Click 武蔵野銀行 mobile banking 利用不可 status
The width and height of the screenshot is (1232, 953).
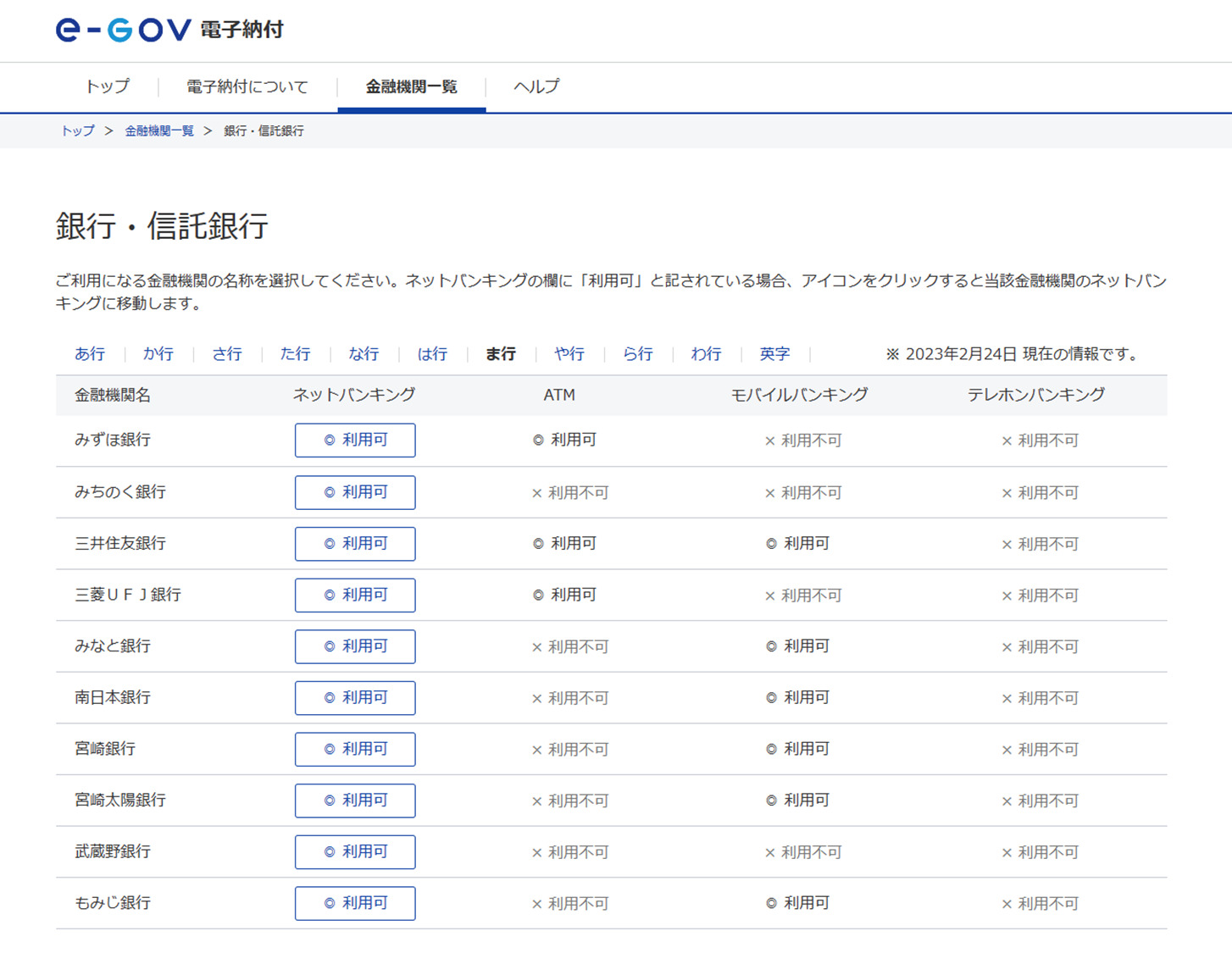pos(803,853)
